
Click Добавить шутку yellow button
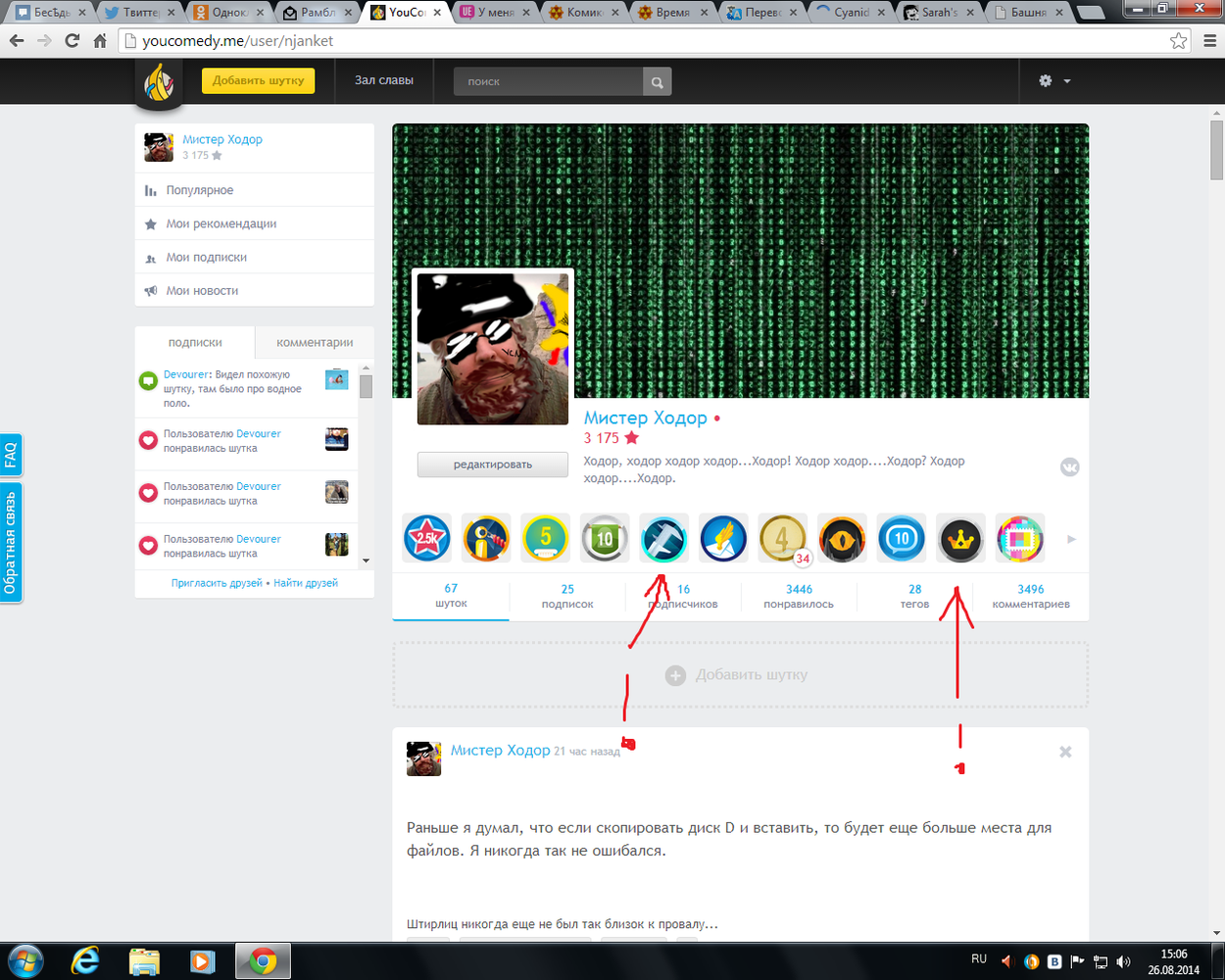pyautogui.click(x=259, y=80)
